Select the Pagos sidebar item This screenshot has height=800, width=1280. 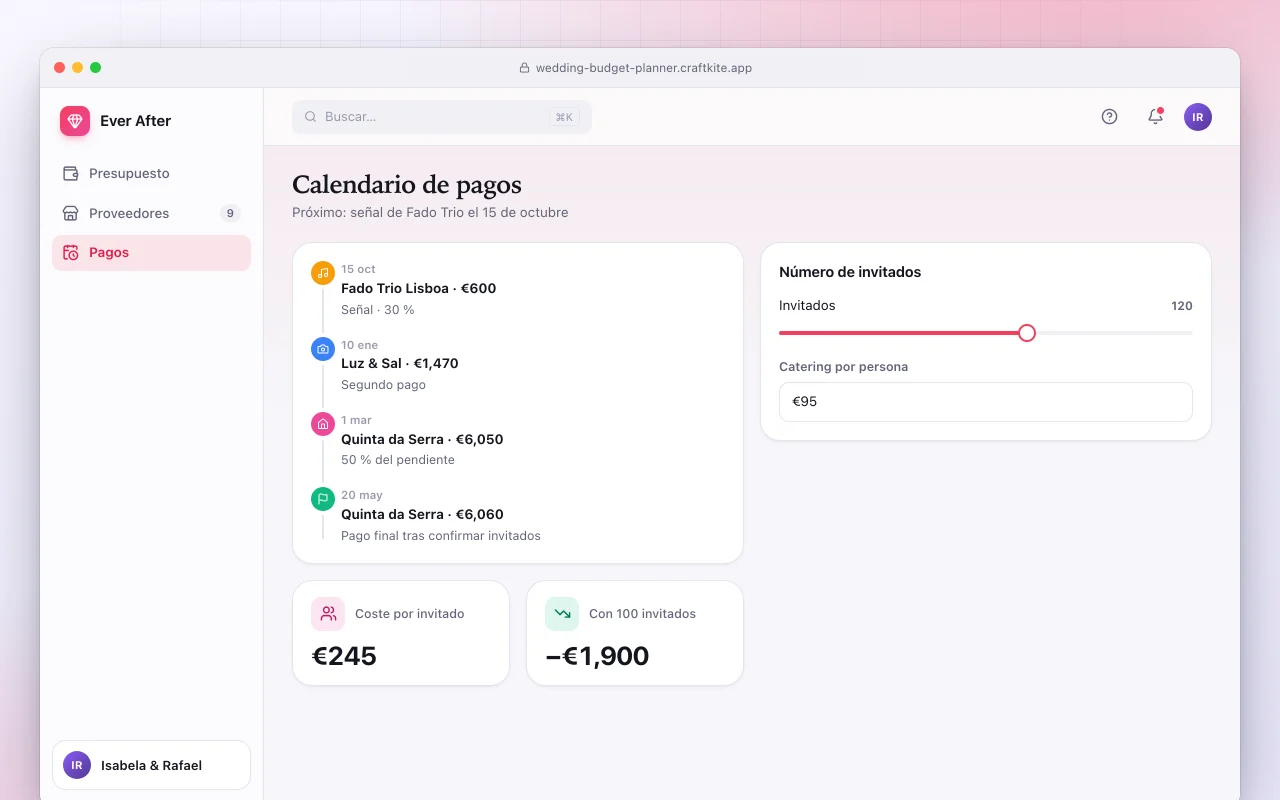(151, 253)
